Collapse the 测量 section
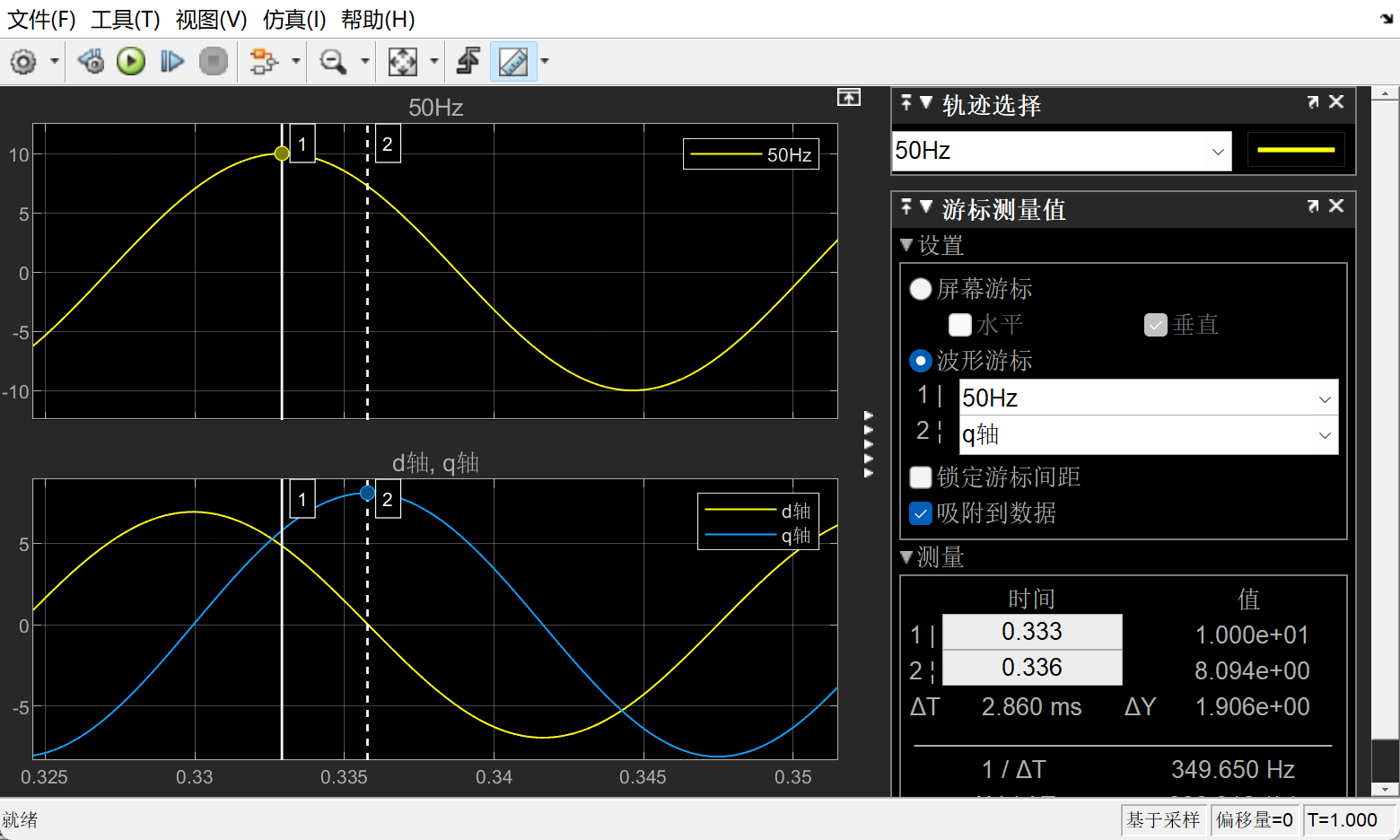The image size is (1400, 840). [906, 557]
